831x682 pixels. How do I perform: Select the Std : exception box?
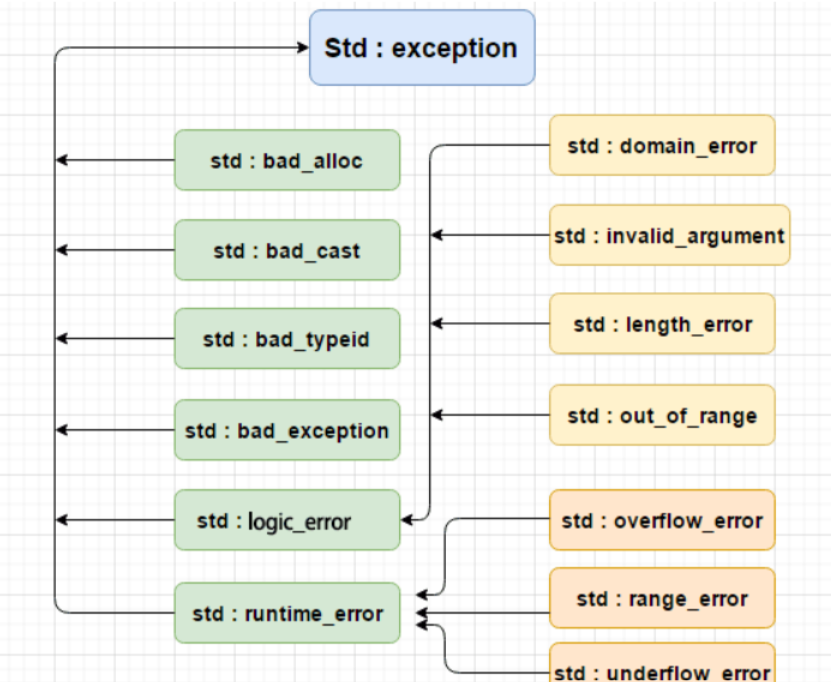(422, 48)
